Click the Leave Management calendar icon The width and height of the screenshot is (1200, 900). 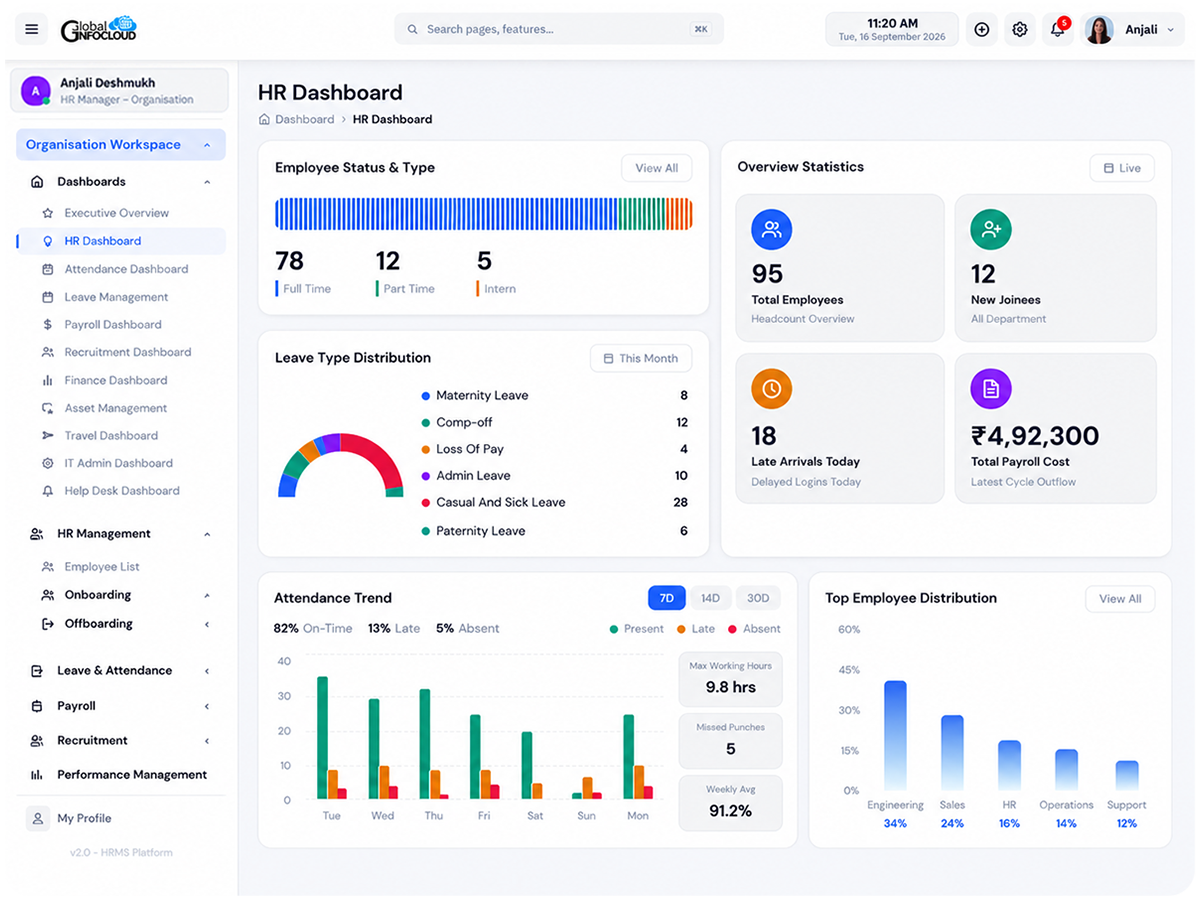point(47,297)
